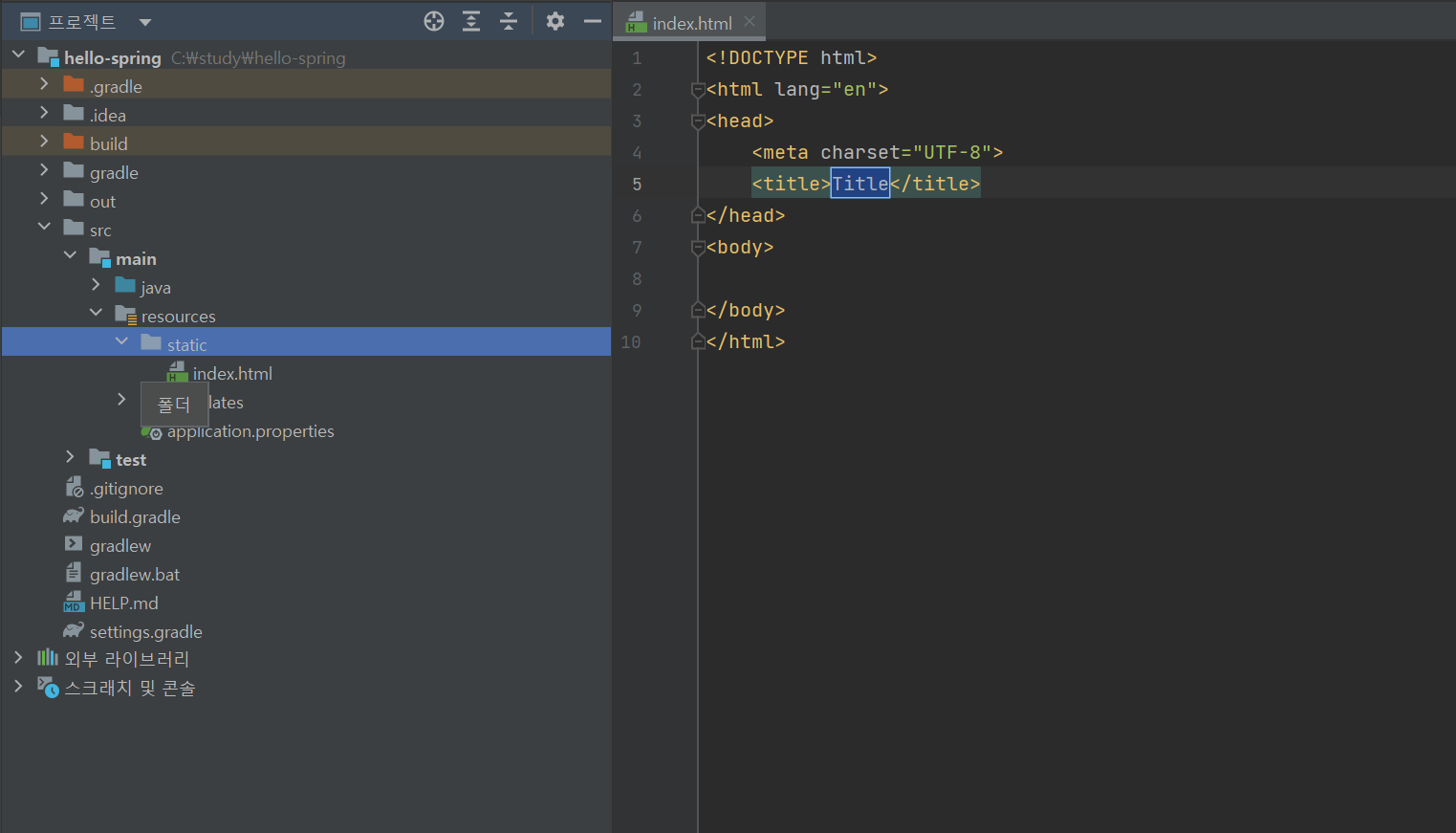The height and width of the screenshot is (833, 1456).
Task: Collapse the head tag fold arrow at line 3
Action: [x=698, y=121]
